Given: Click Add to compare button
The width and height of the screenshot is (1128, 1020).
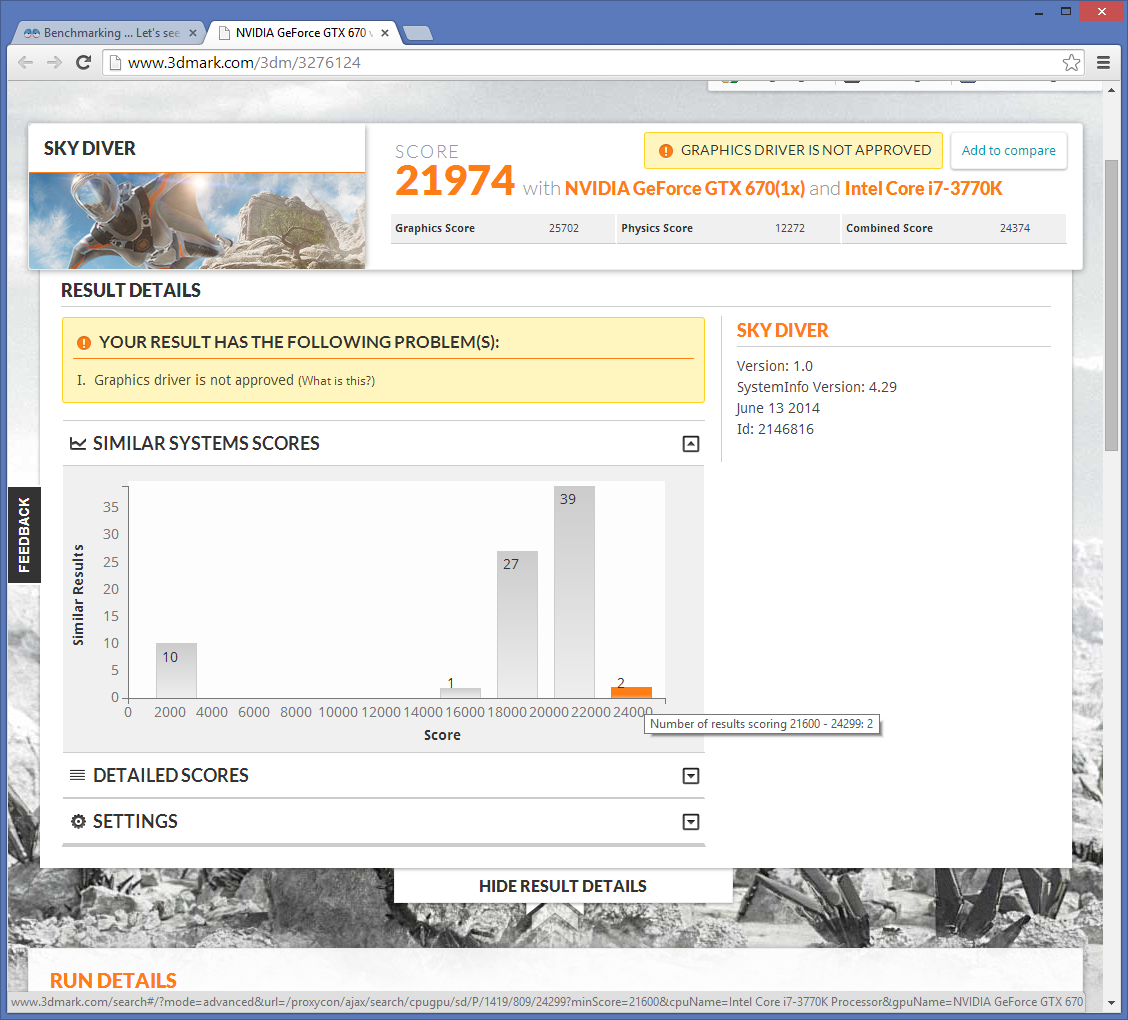Looking at the screenshot, I should click(x=1009, y=150).
